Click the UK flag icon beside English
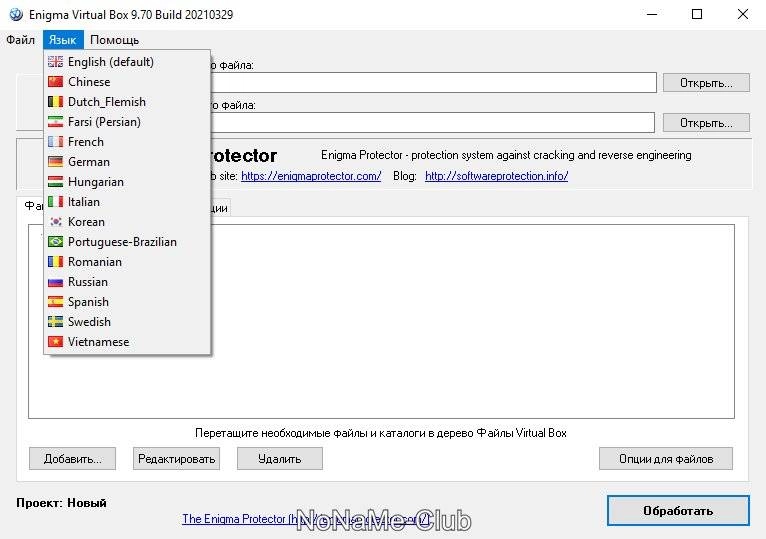Screen dimensions: 766x539 point(55,62)
